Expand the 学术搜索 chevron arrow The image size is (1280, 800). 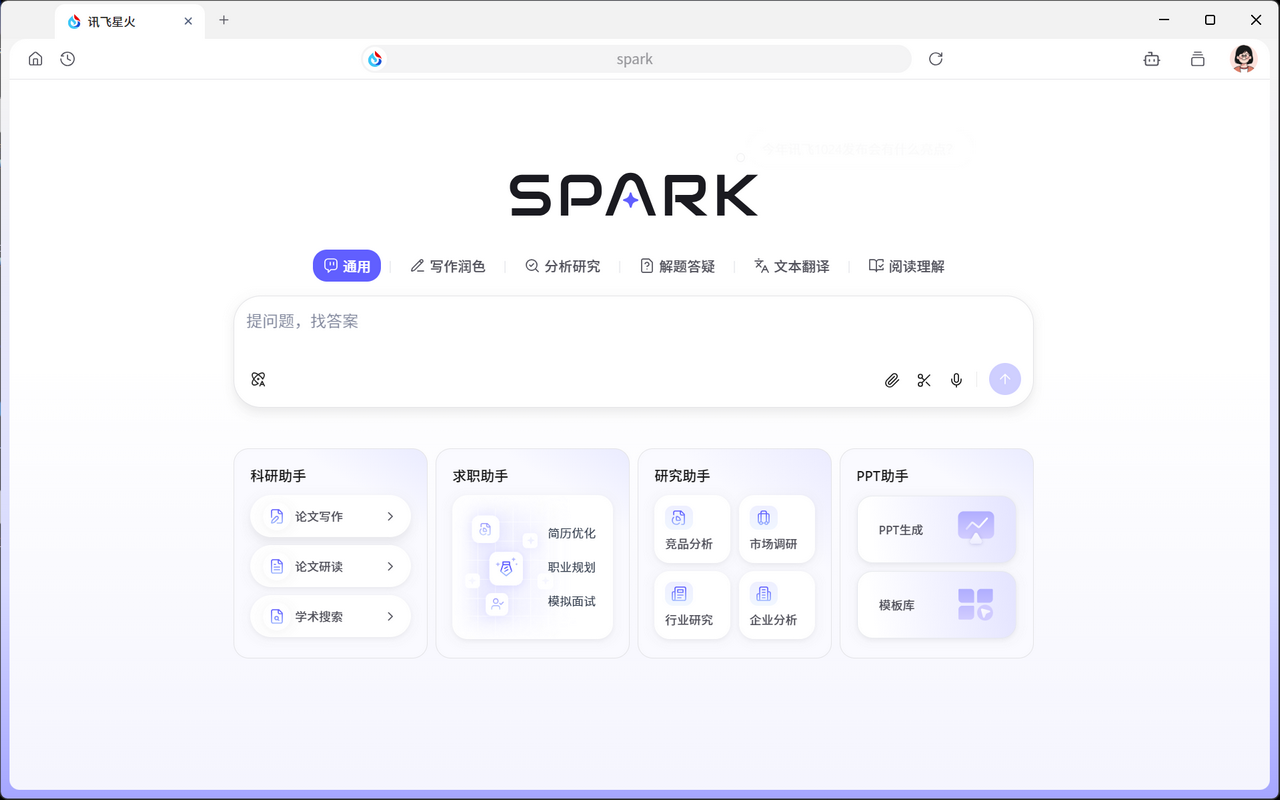click(x=390, y=617)
